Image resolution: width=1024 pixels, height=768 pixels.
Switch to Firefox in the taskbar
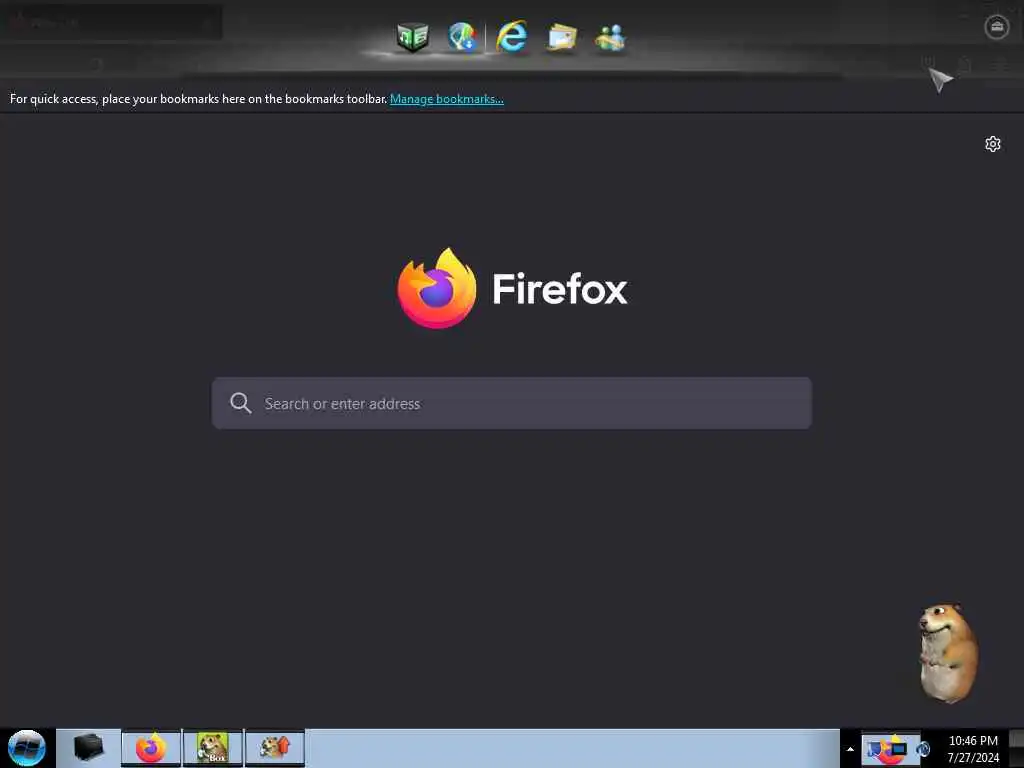click(x=151, y=748)
